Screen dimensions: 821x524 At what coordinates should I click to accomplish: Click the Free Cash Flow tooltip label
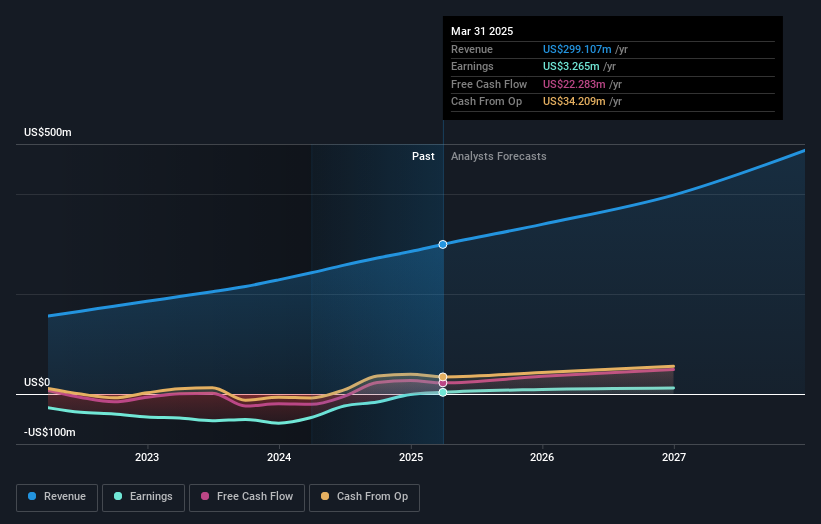[489, 84]
